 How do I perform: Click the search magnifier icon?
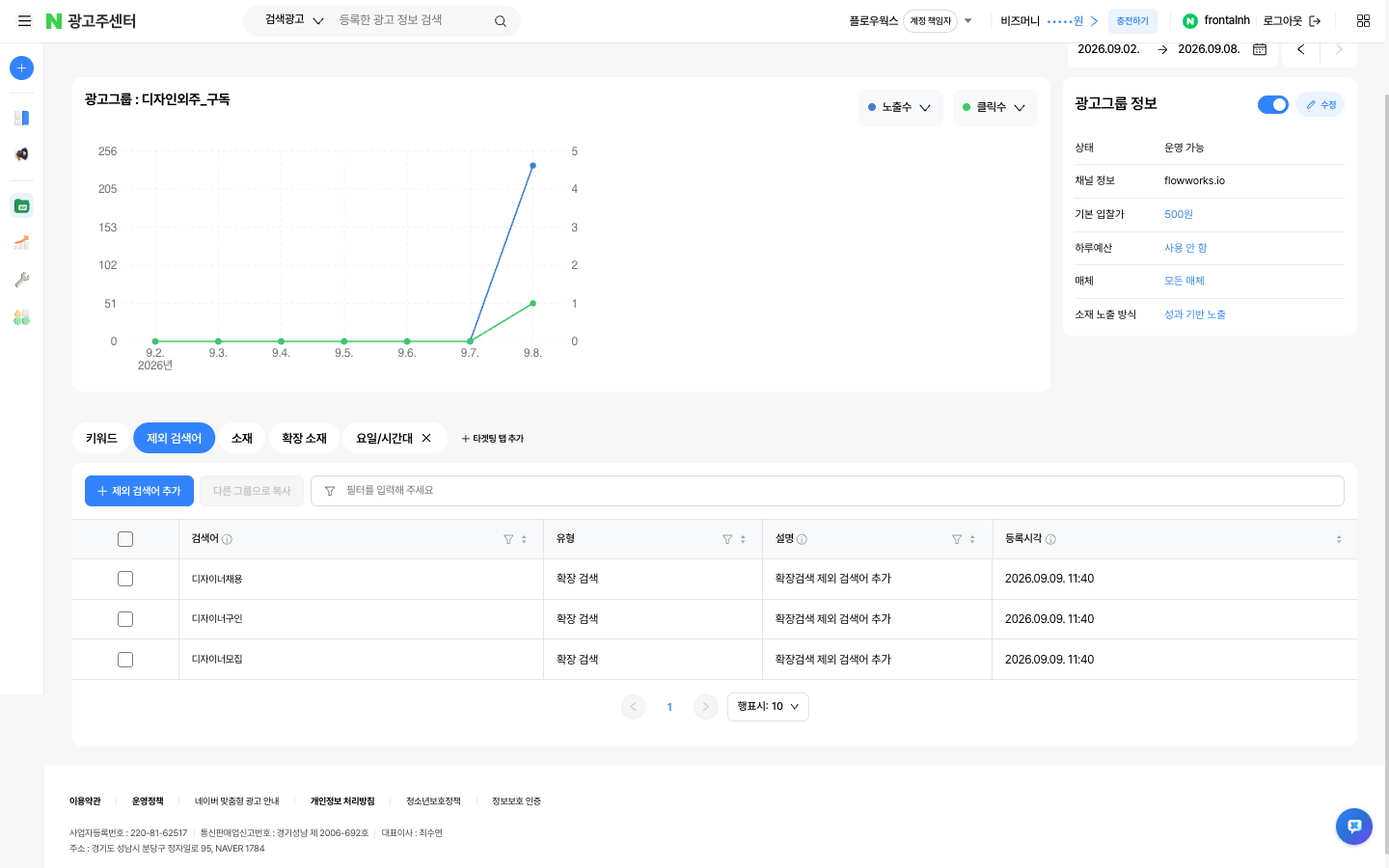(x=501, y=21)
